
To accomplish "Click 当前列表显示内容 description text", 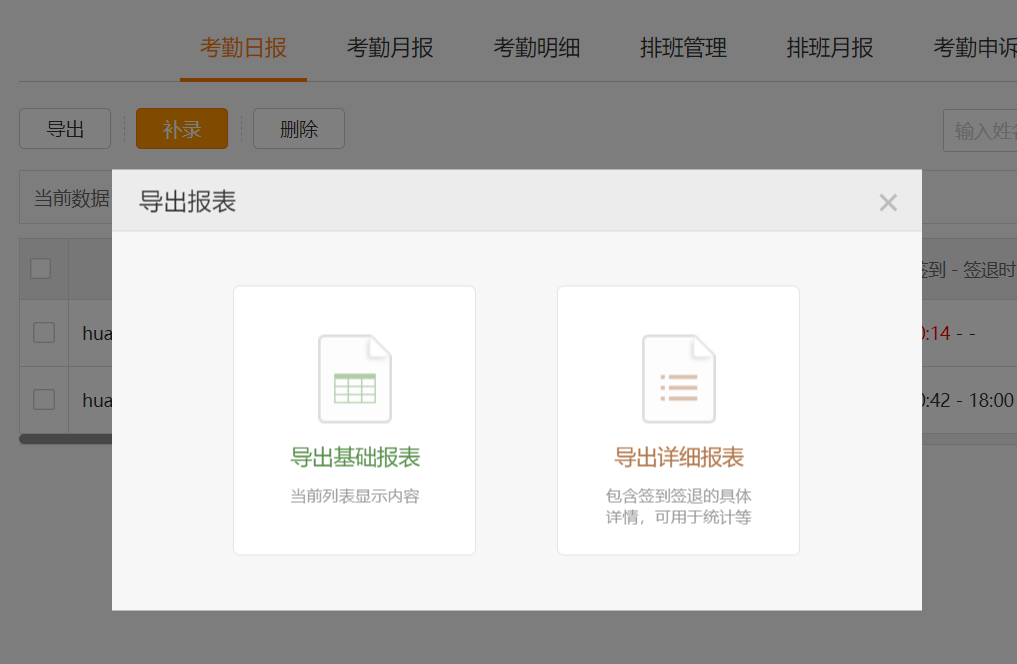I will [x=355, y=497].
